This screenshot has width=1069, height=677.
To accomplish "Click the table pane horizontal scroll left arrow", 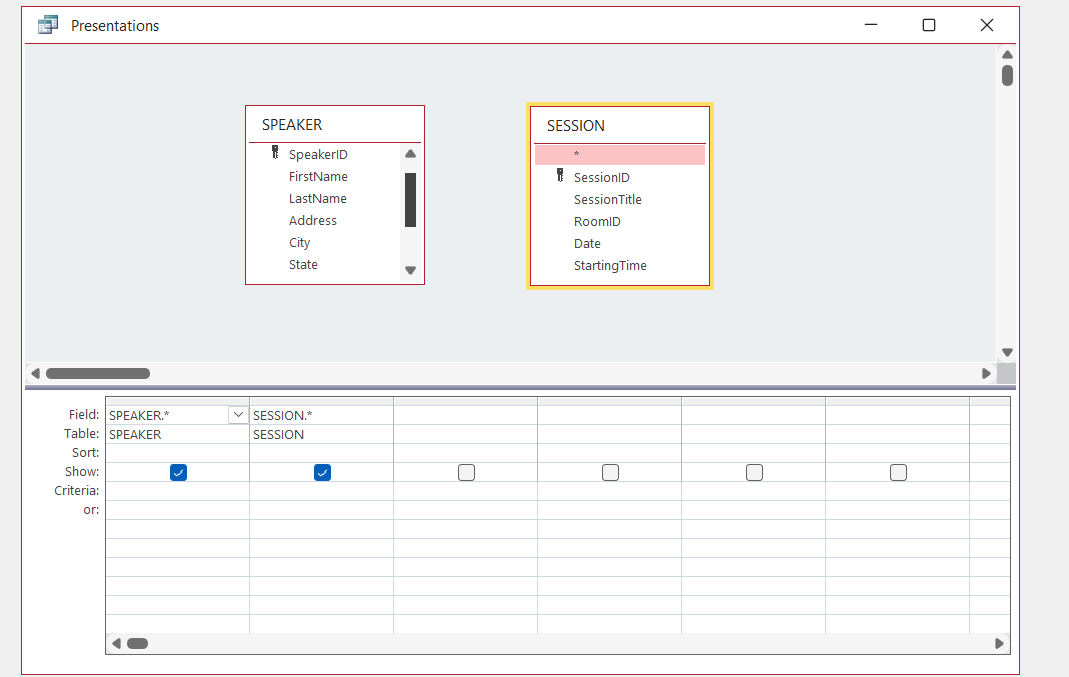I will point(35,374).
